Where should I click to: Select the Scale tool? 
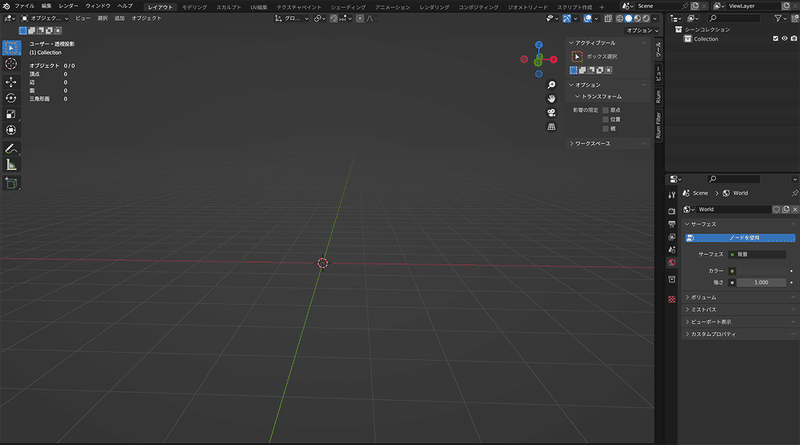(11, 114)
